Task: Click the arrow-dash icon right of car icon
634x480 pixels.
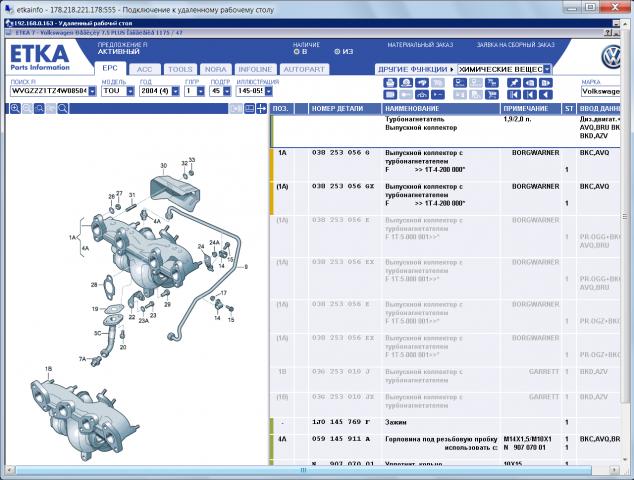Action: [x=438, y=95]
